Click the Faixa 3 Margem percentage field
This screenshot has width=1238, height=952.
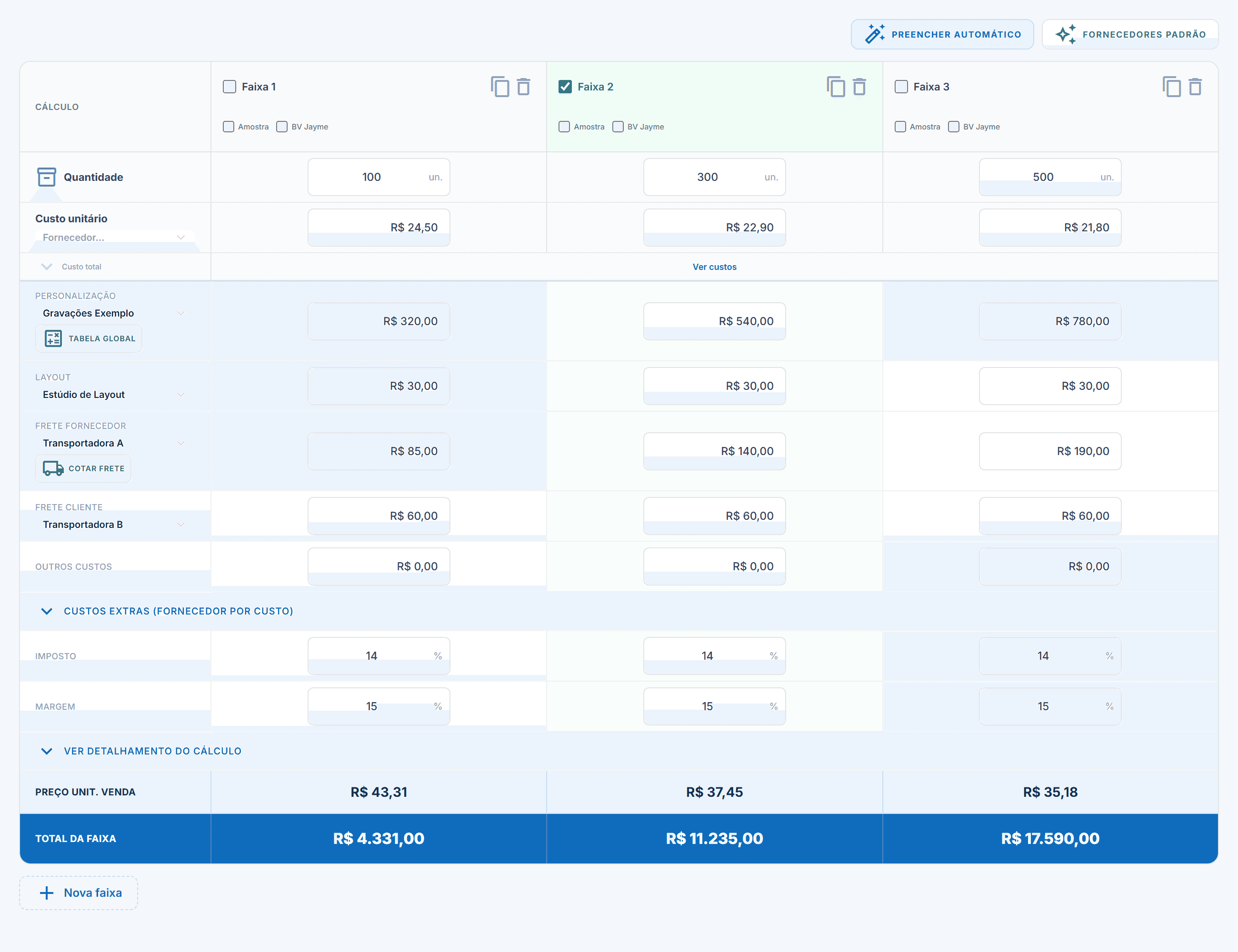[1050, 706]
